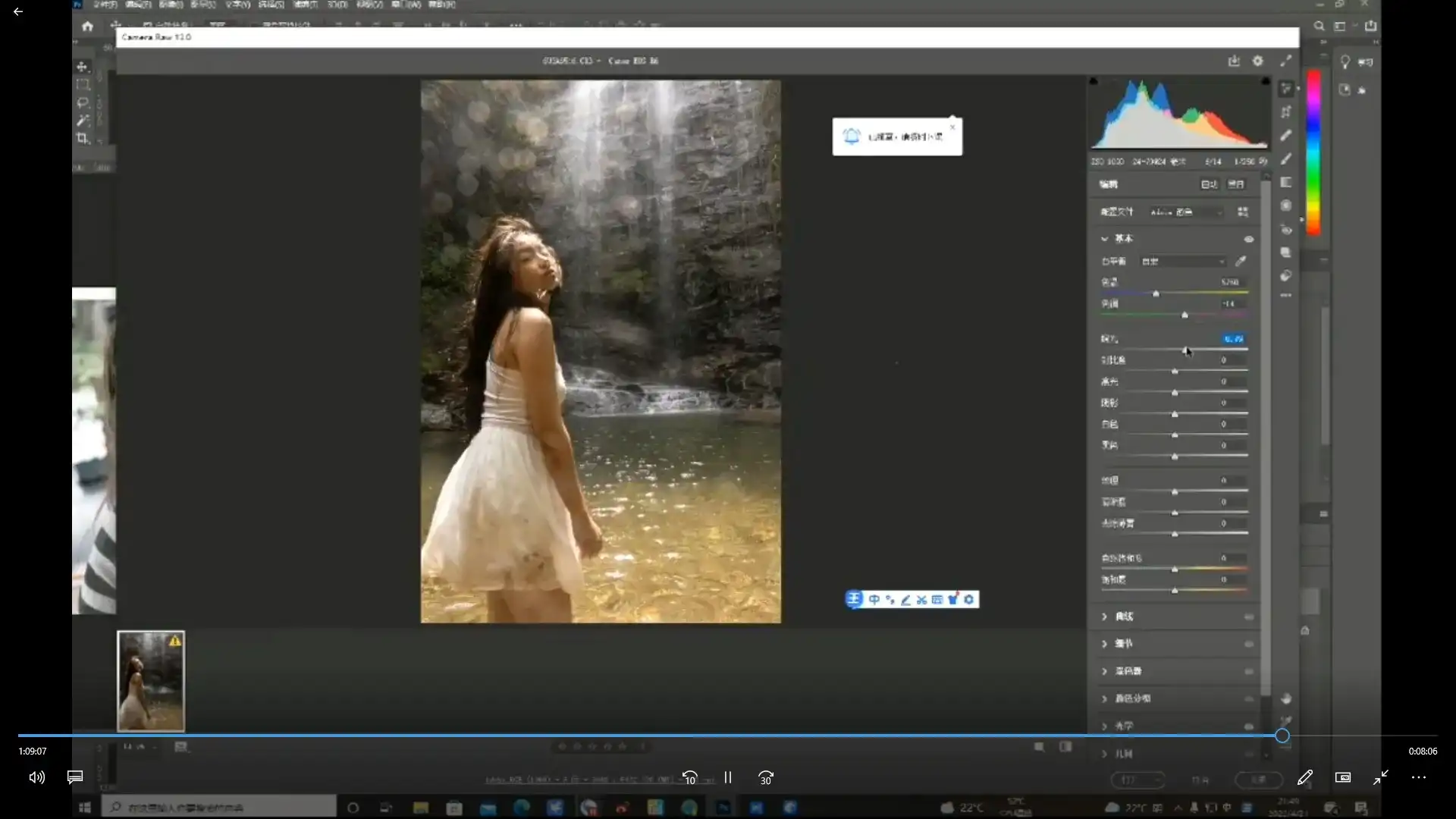Toggle Detail panel eye visibility

pos(1248,644)
